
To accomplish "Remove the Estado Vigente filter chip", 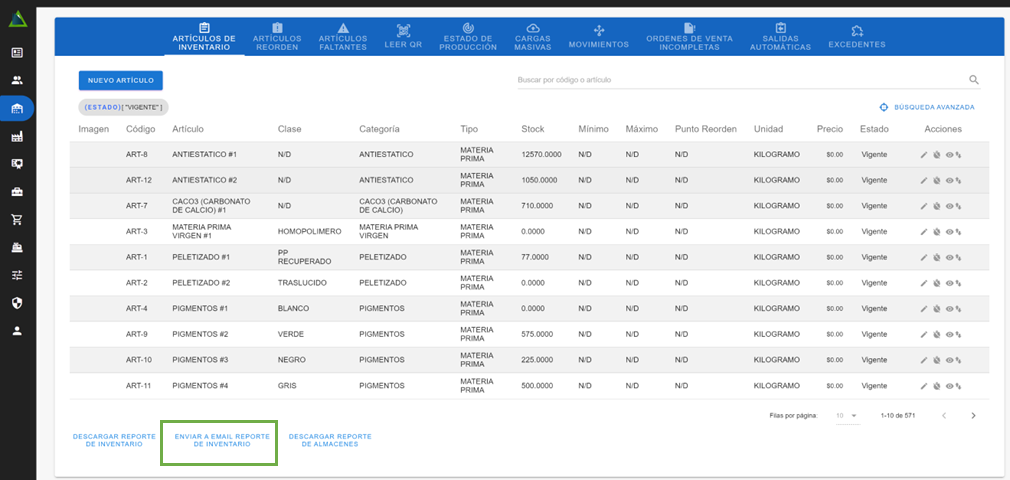I will click(x=124, y=107).
